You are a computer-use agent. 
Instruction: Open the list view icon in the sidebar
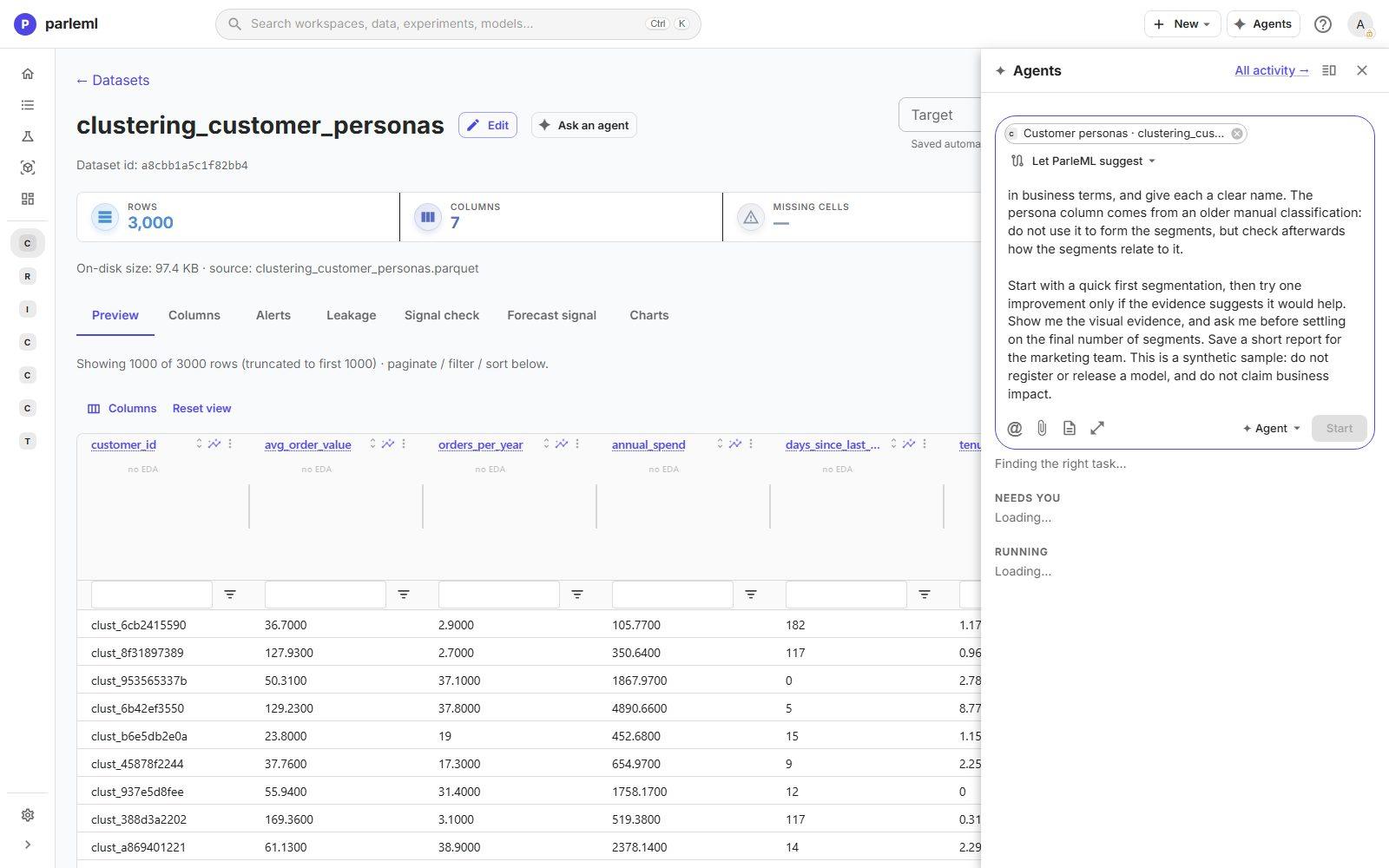28,105
